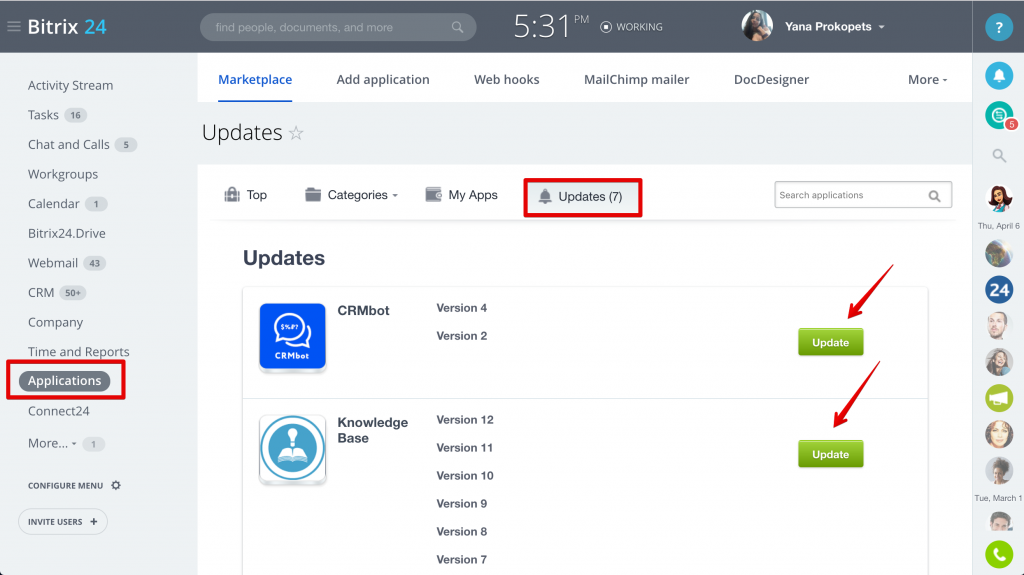Image resolution: width=1024 pixels, height=575 pixels.
Task: Click the Knowledge Base app icon
Action: [293, 449]
